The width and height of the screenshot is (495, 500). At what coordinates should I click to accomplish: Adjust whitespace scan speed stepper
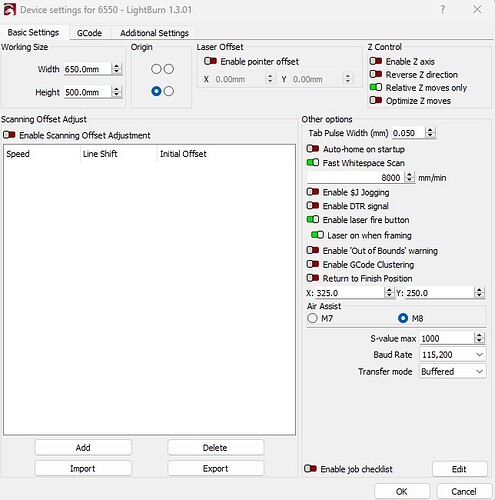(x=410, y=177)
